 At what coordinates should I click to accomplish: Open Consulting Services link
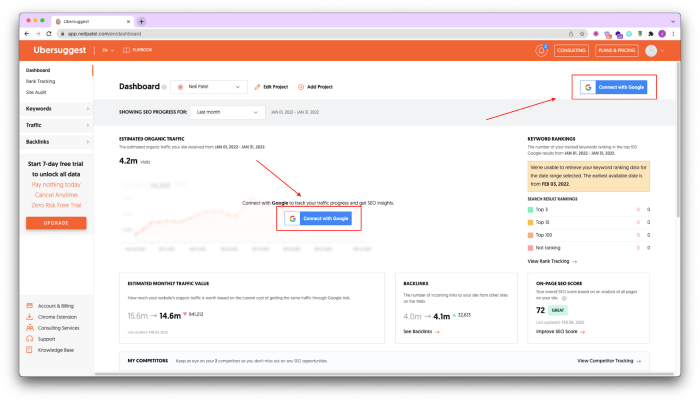click(x=58, y=328)
